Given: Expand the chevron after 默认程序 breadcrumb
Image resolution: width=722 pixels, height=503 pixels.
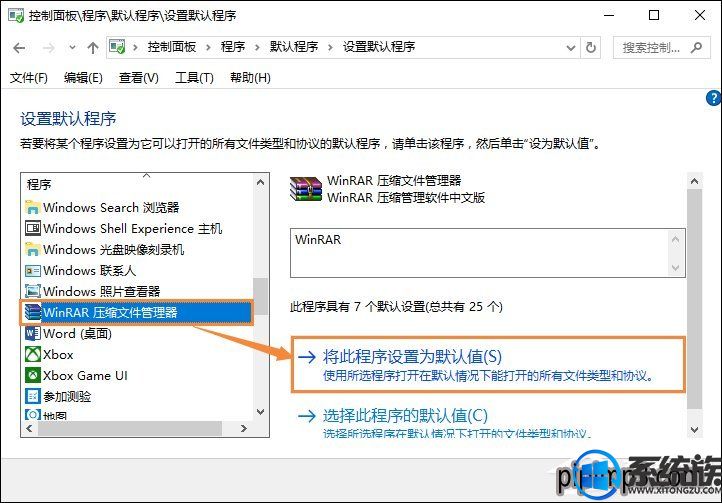Looking at the screenshot, I should pyautogui.click(x=330, y=47).
